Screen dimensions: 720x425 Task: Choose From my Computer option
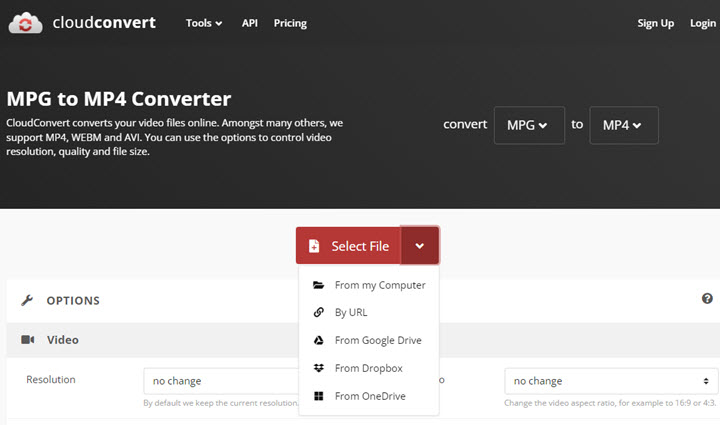(369, 285)
